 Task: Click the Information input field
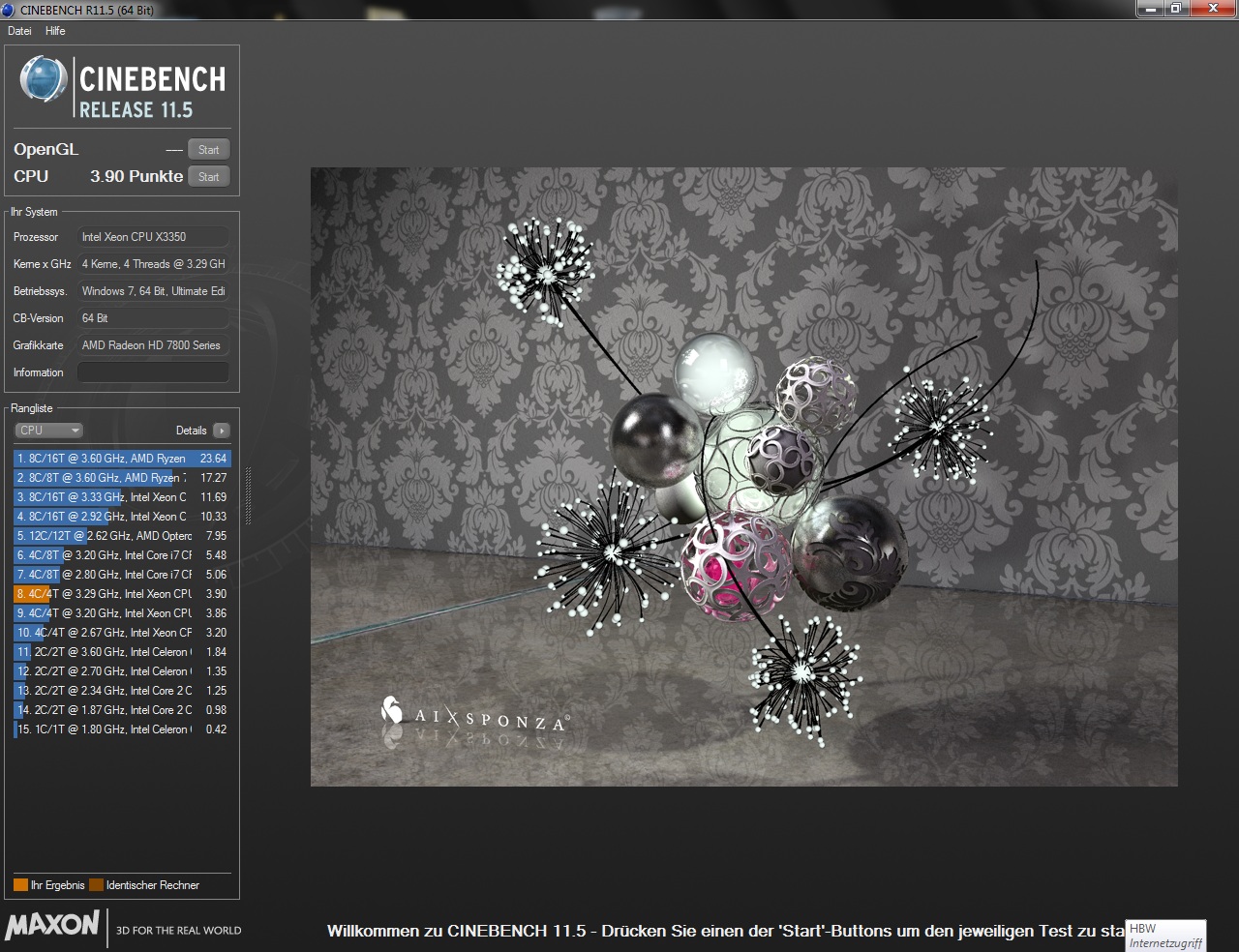click(153, 372)
